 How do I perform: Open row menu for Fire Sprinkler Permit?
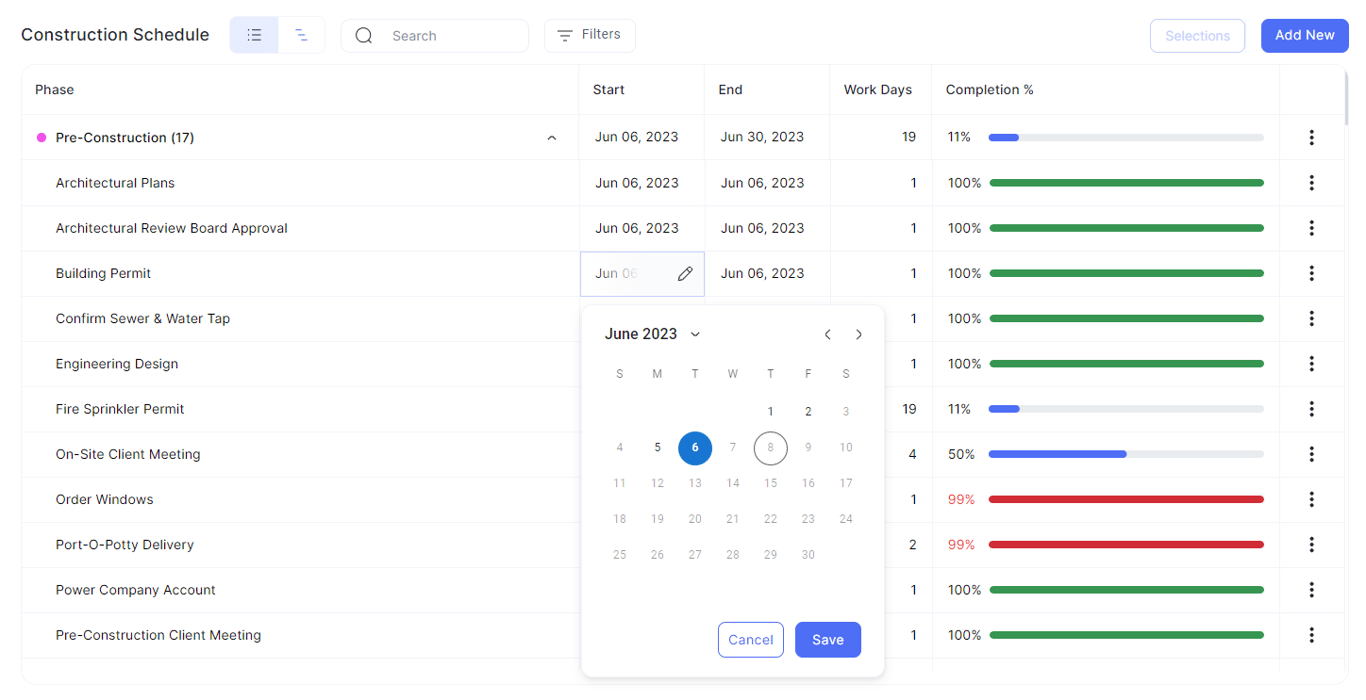1311,409
